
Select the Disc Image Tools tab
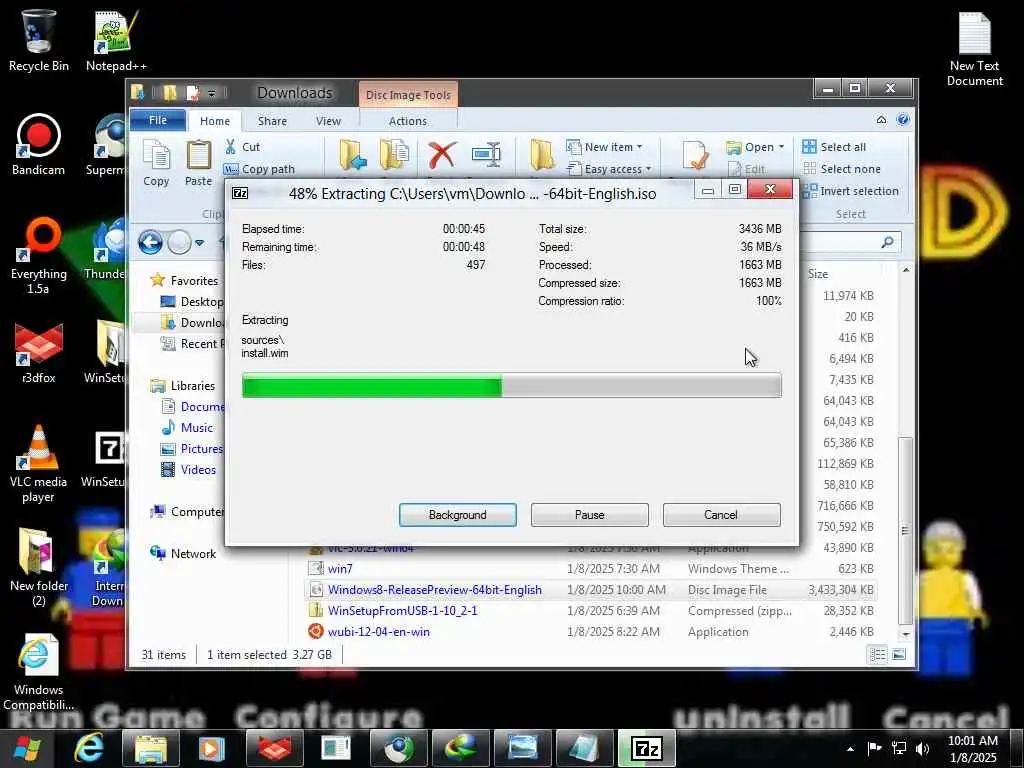408,95
